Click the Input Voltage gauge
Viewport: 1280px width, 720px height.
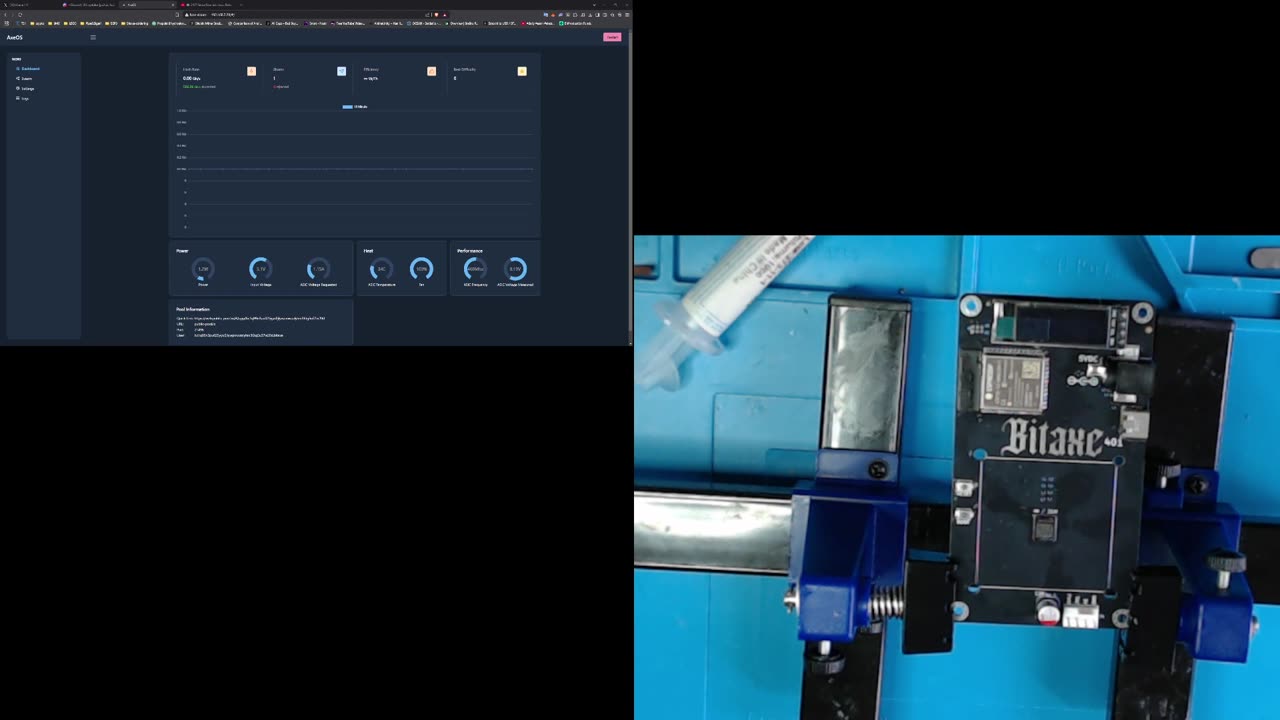pos(260,269)
